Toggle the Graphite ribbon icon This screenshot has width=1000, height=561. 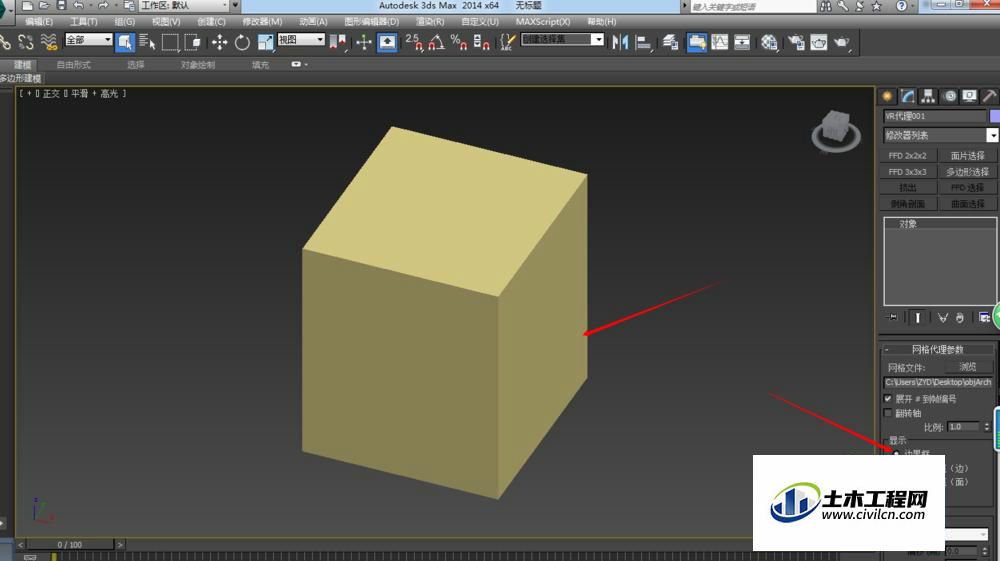pyautogui.click(x=696, y=43)
